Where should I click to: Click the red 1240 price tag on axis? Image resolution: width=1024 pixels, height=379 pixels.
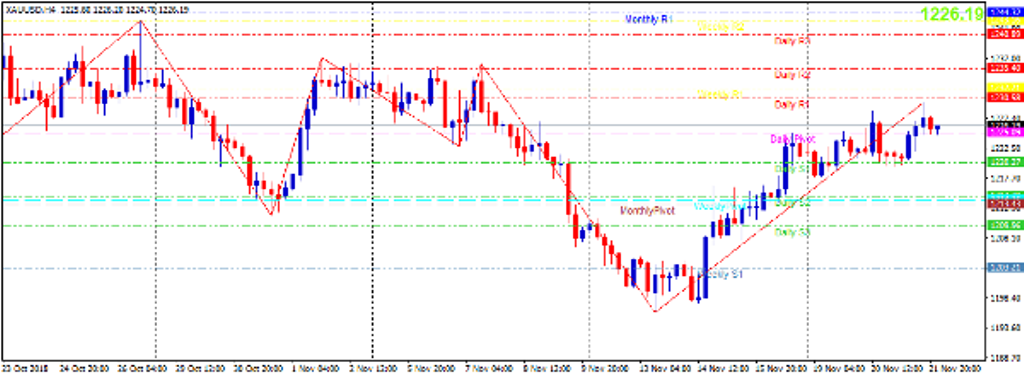(x=1005, y=34)
